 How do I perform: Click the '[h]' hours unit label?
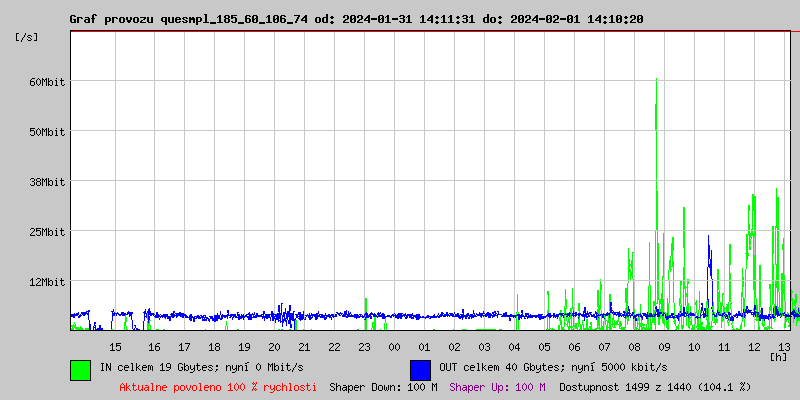pos(778,356)
